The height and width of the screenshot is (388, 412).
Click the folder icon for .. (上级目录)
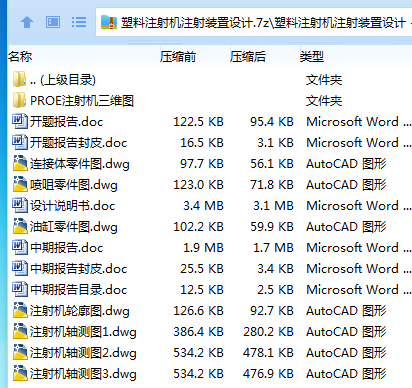[x=19, y=79]
